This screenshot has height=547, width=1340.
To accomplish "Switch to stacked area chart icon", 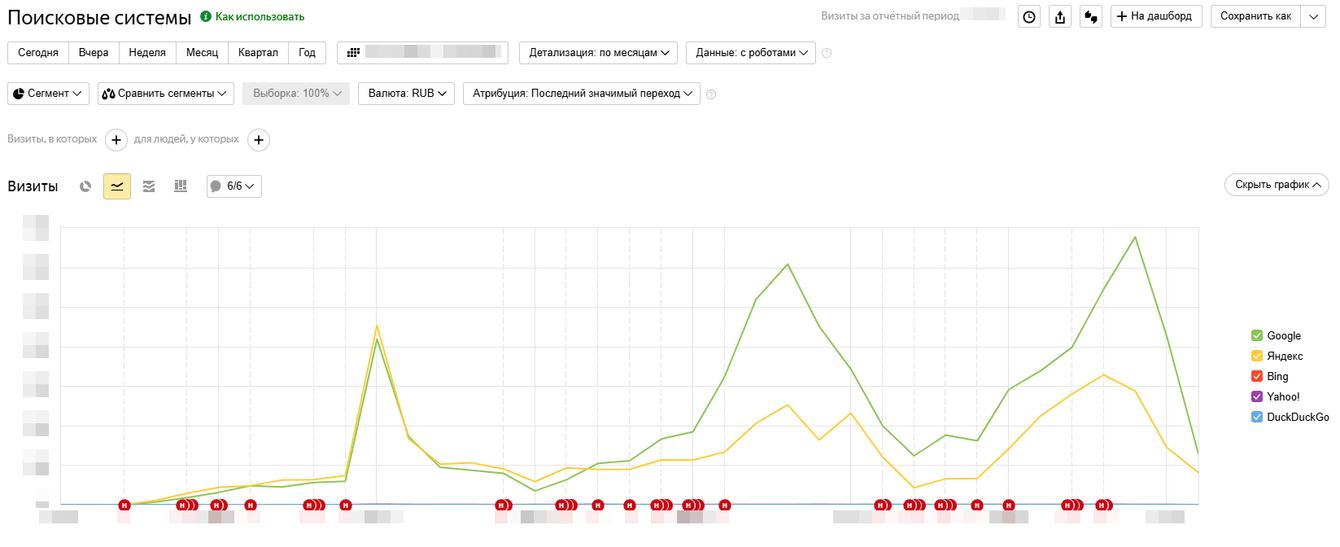I will [x=149, y=186].
